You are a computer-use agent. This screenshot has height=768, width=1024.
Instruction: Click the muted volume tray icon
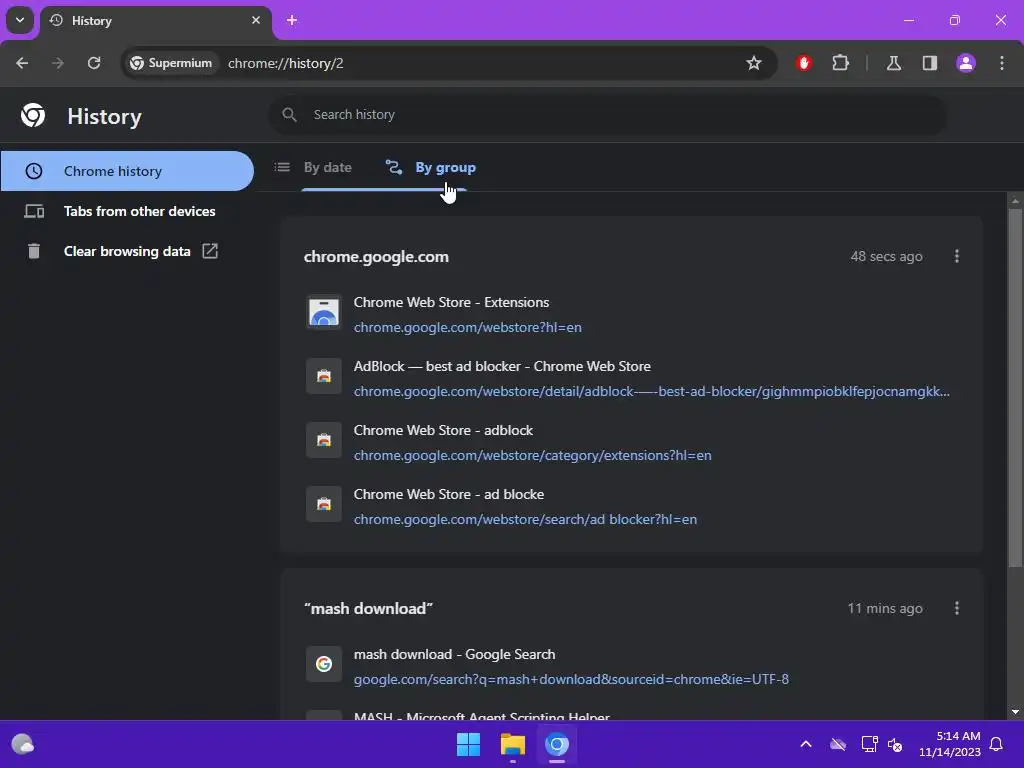(x=895, y=744)
